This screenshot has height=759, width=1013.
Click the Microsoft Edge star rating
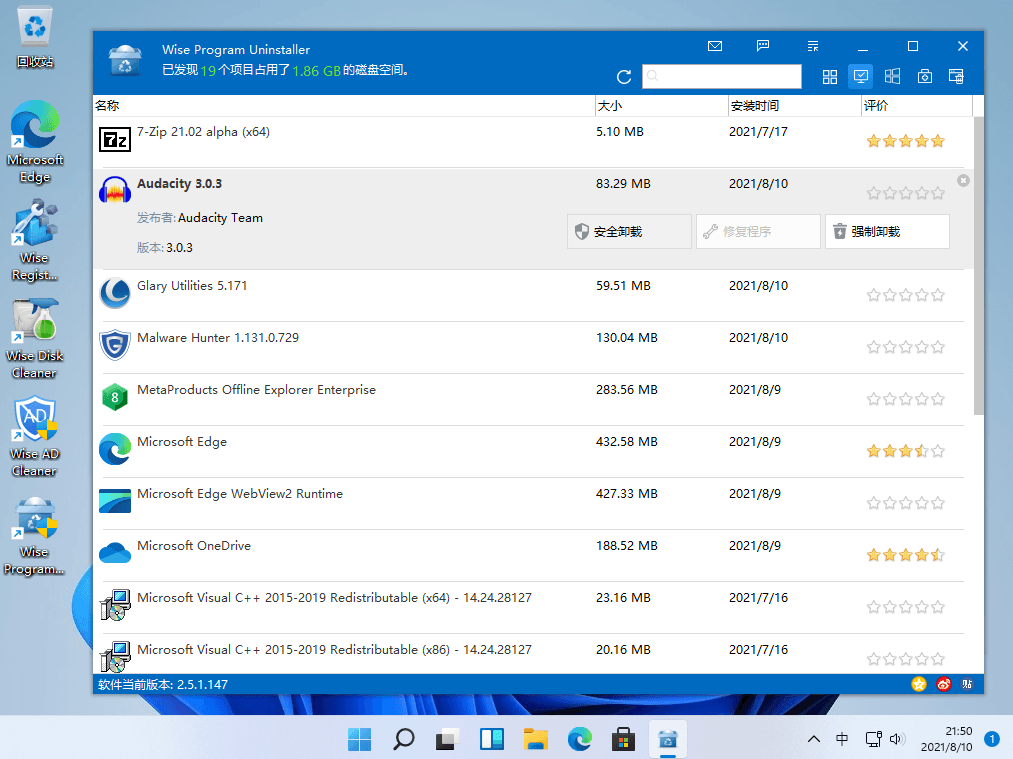point(906,451)
